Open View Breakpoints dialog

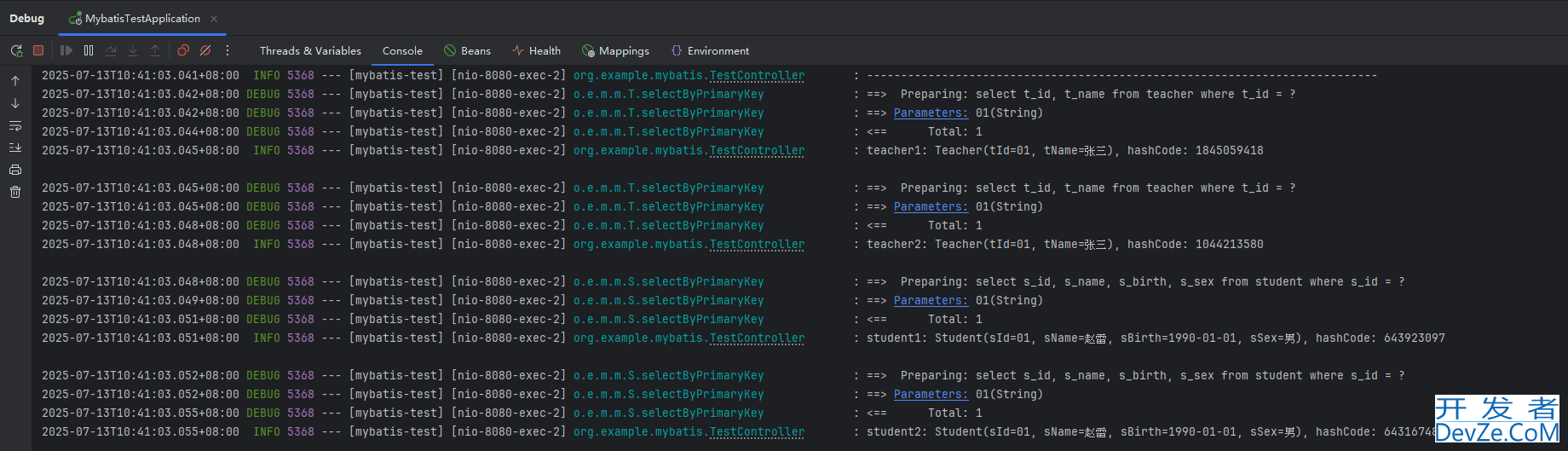click(183, 50)
